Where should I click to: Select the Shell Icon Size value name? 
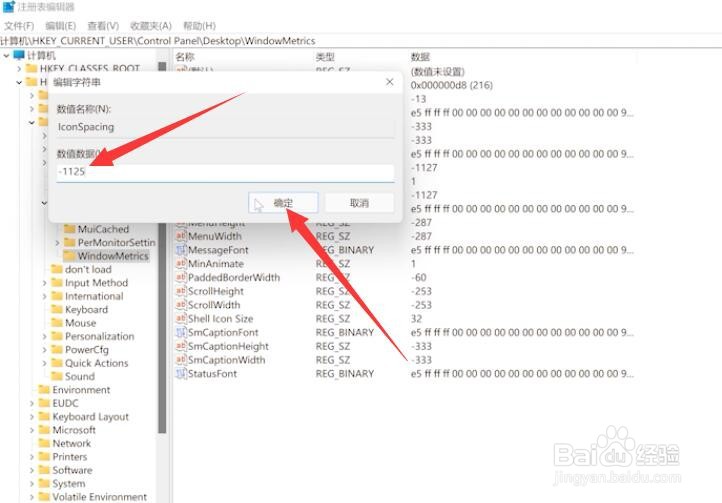[221, 318]
